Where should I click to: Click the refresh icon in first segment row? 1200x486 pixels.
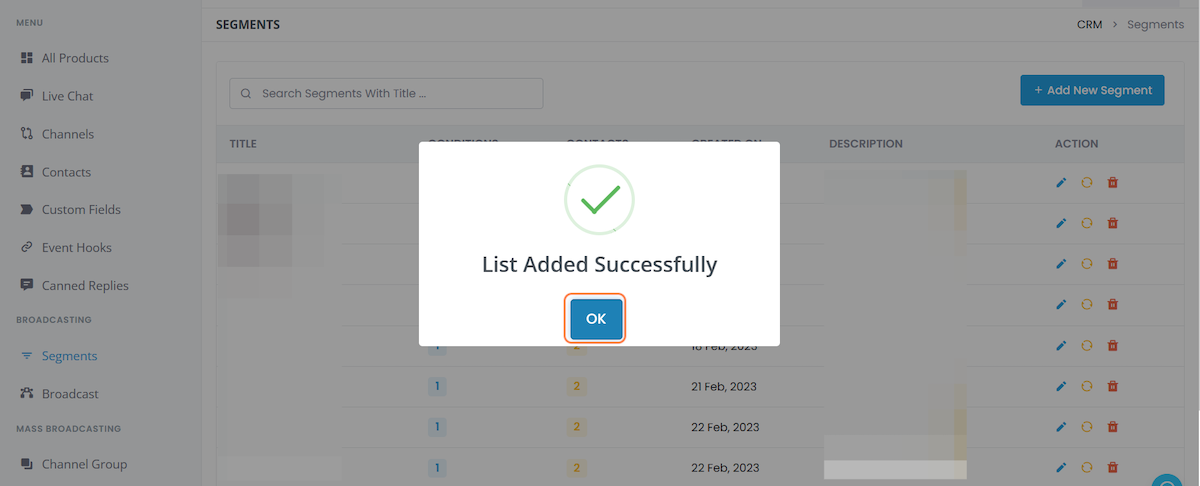coord(1087,183)
